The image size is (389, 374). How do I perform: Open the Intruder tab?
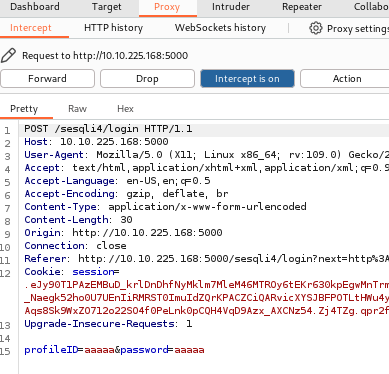pos(231,7)
